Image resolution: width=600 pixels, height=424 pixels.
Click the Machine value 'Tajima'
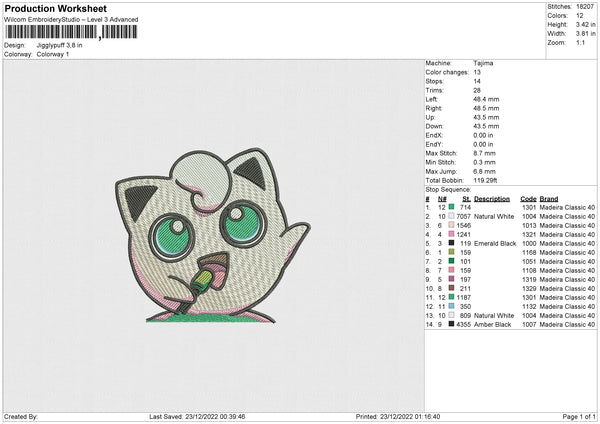(483, 63)
